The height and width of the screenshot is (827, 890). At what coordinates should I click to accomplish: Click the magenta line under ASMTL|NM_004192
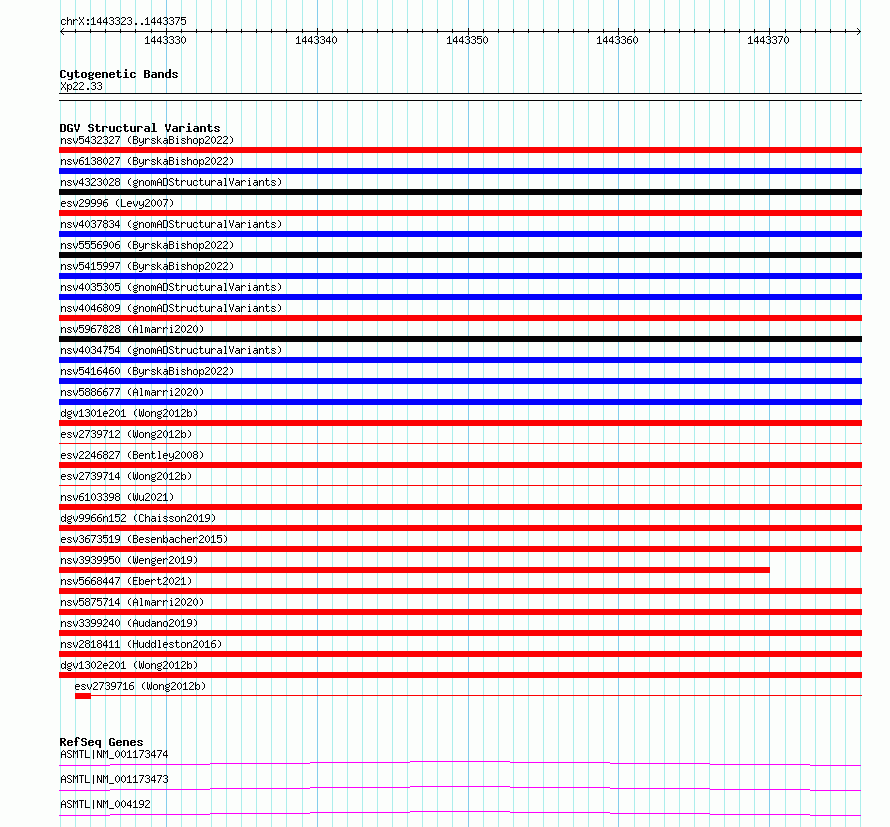pyautogui.click(x=460, y=813)
